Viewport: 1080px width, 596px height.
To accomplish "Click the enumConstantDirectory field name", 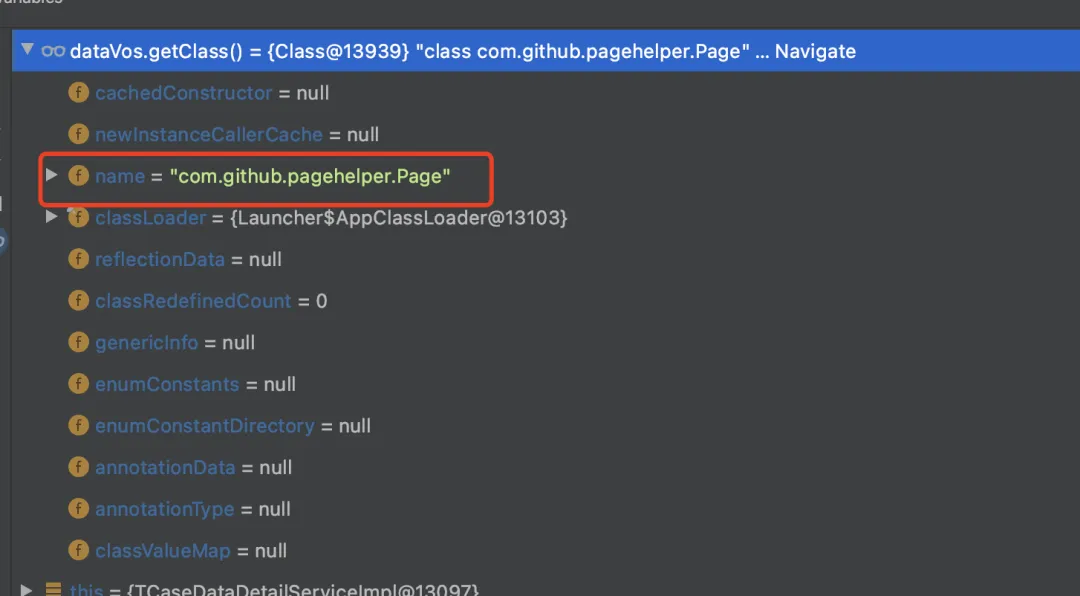I will (205, 425).
